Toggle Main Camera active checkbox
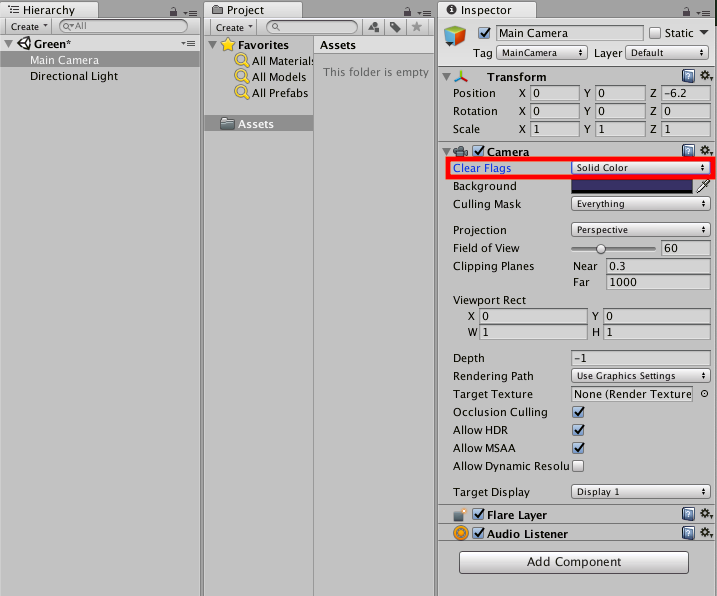This screenshot has width=717, height=596. (x=484, y=33)
